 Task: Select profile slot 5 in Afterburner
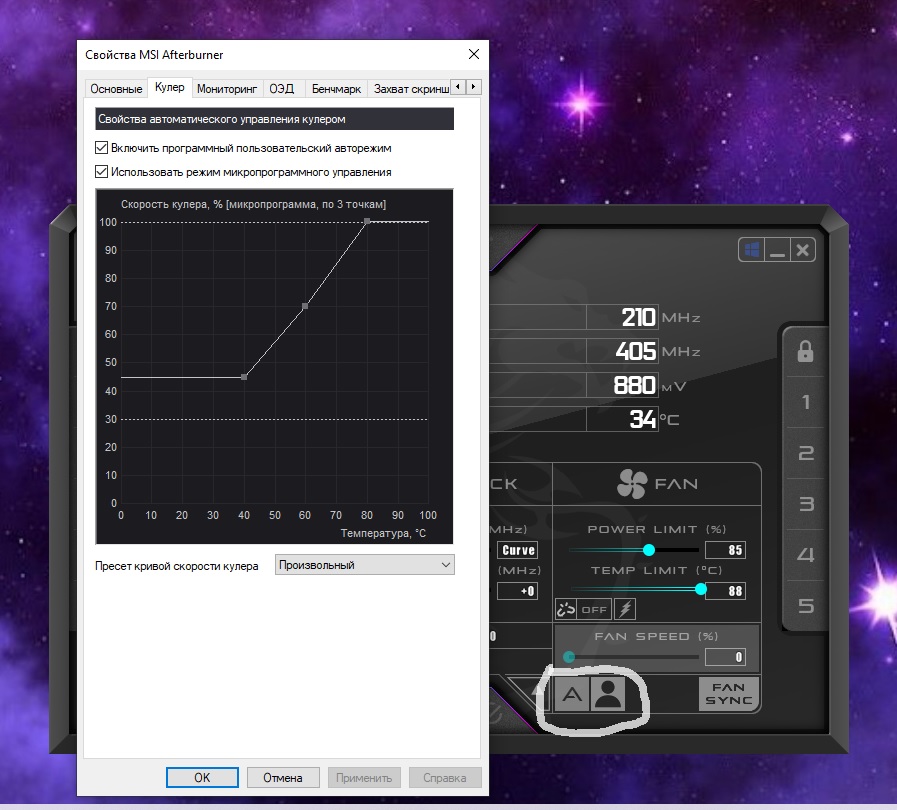click(x=805, y=606)
